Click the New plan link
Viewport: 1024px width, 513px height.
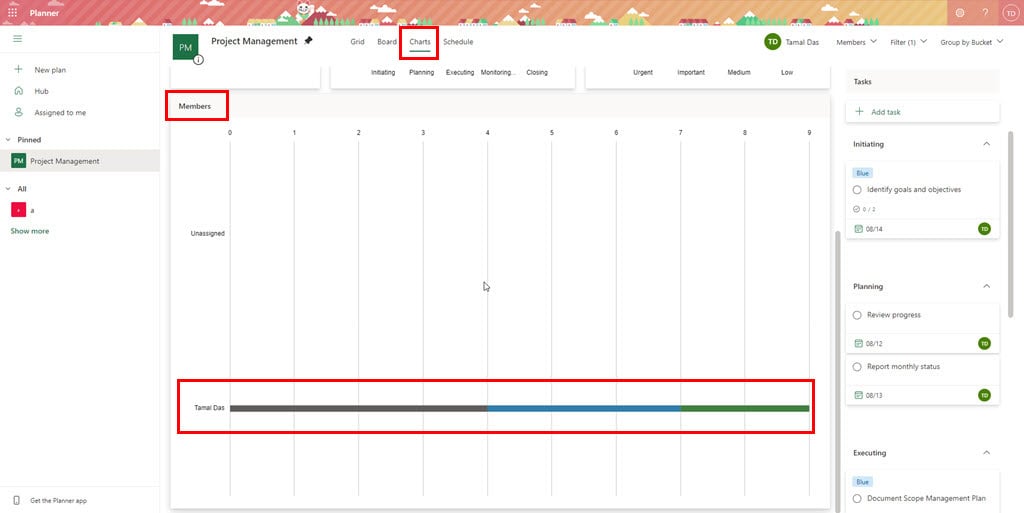[x=50, y=70]
